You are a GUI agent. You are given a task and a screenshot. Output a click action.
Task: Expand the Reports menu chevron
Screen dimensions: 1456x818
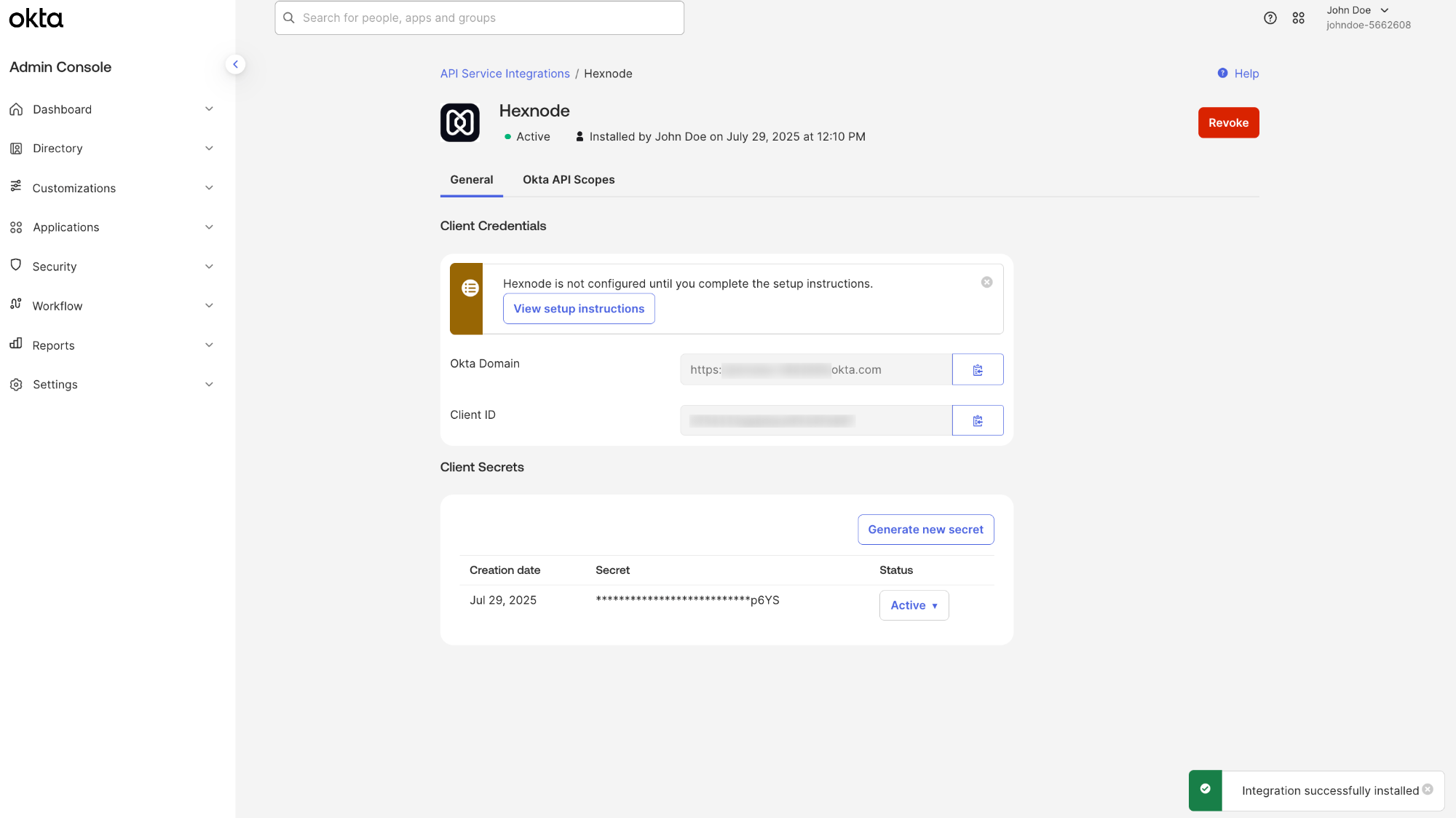click(209, 345)
